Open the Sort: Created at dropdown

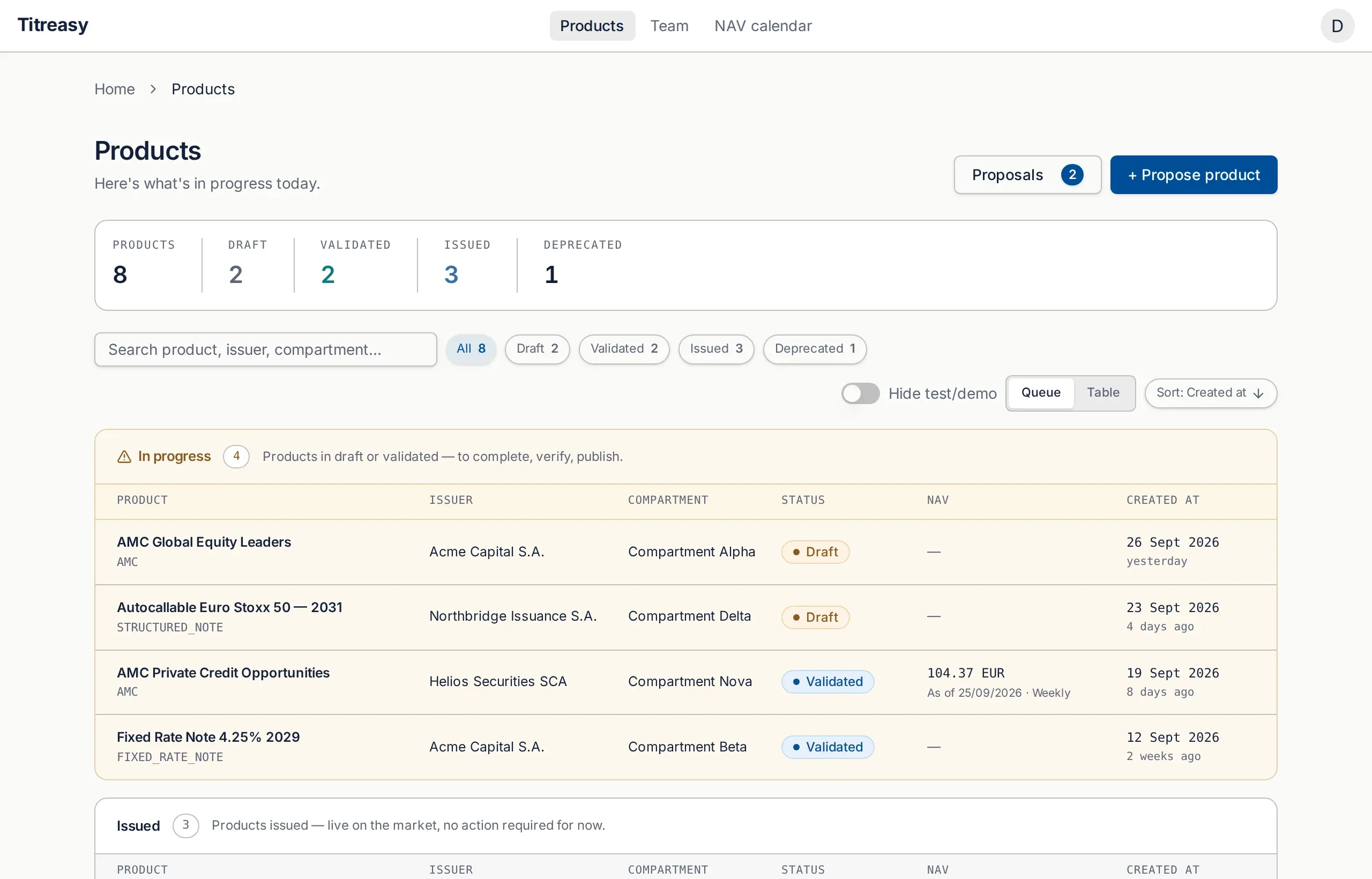click(1210, 393)
